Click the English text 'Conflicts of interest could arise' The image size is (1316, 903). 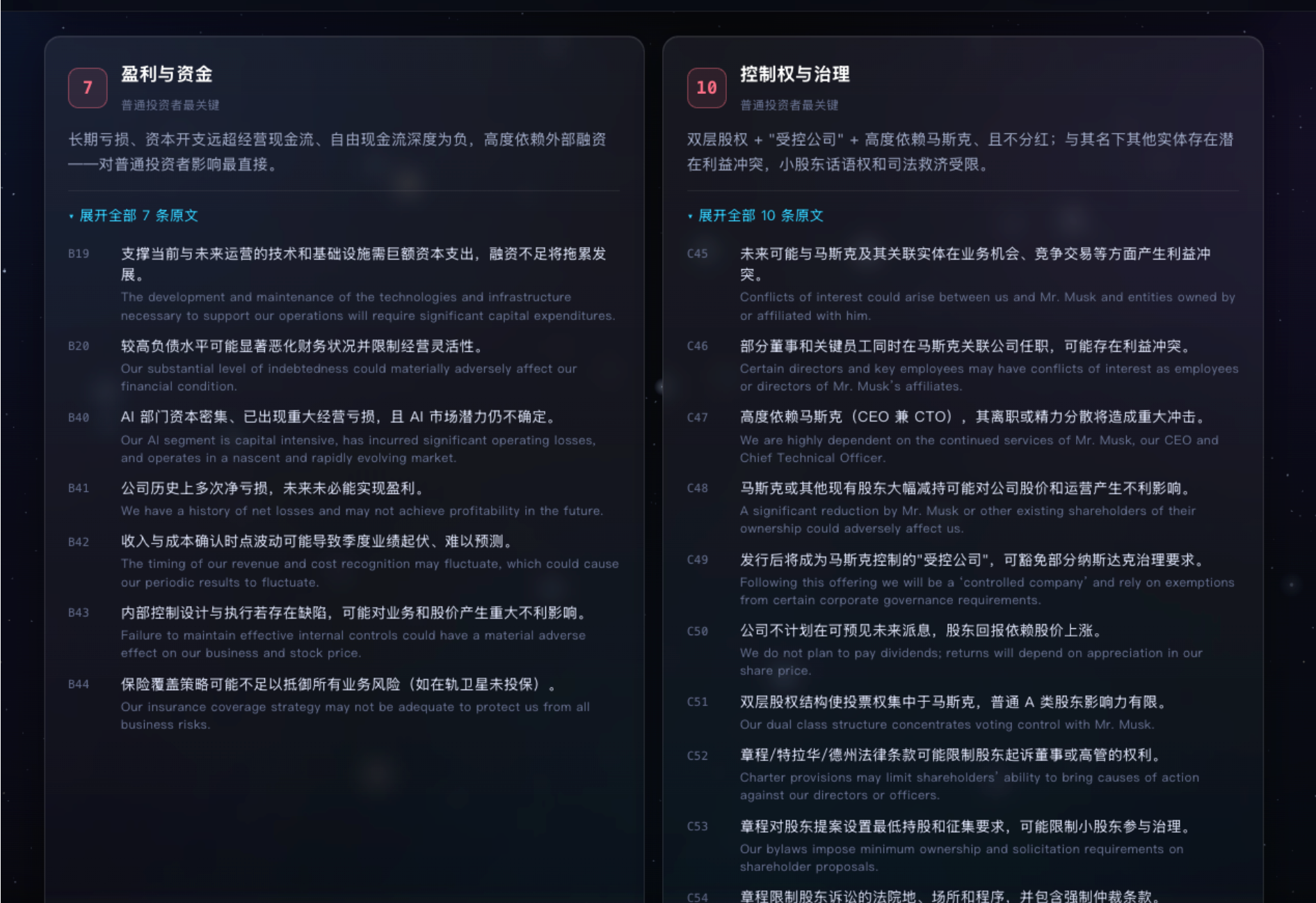tap(988, 306)
